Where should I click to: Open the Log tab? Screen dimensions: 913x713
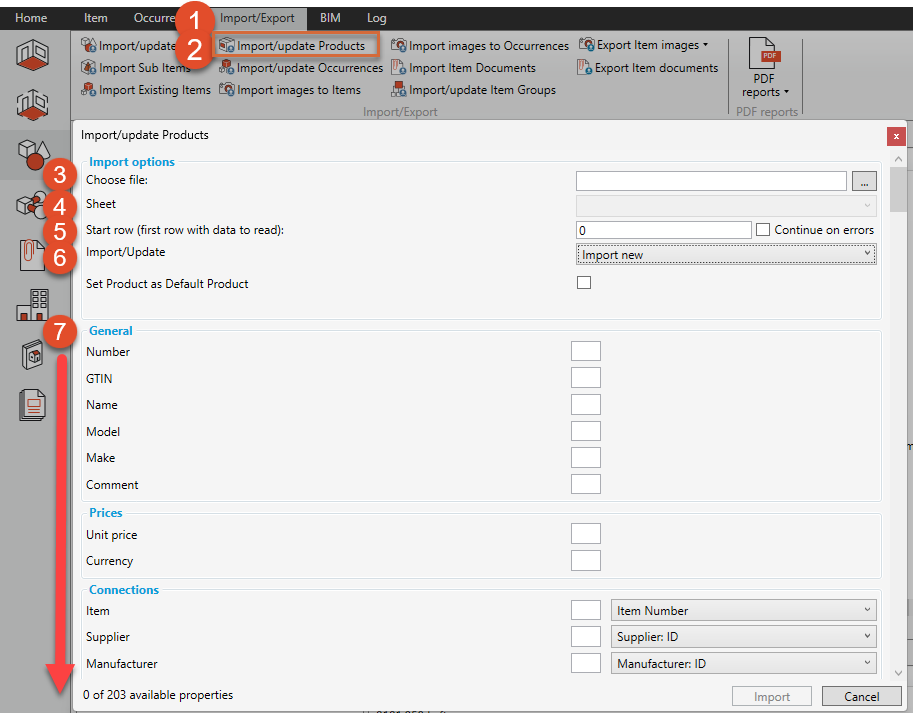coord(377,18)
